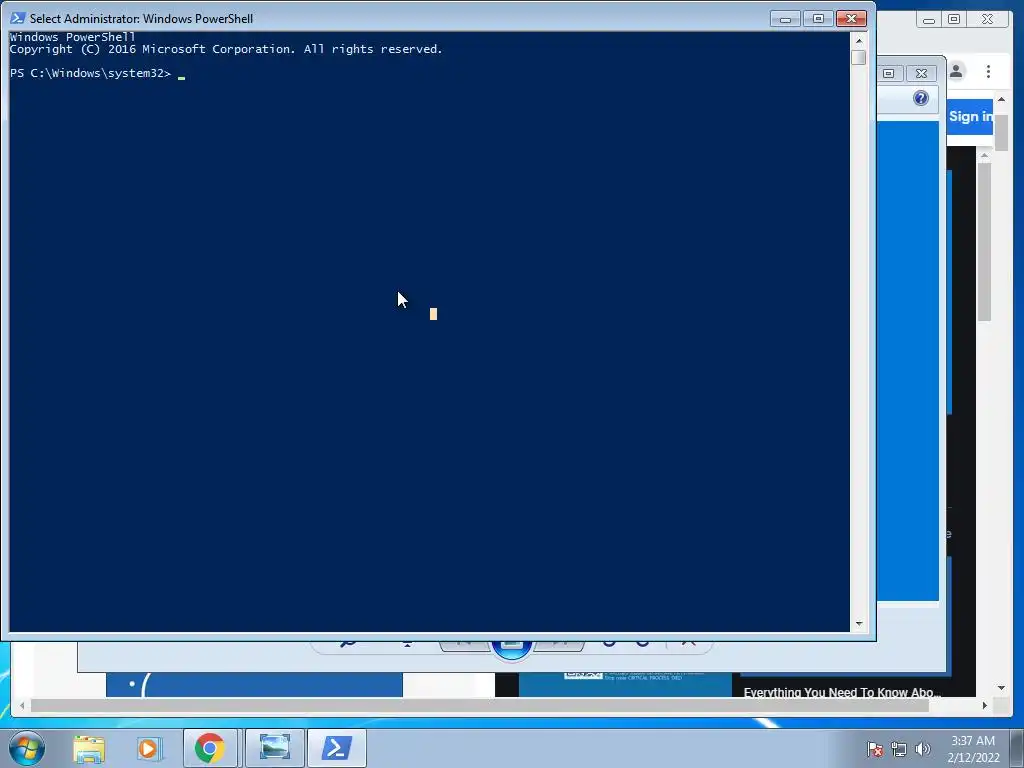
Task: Minimize the Chrome window behind PowerShell
Action: click(x=928, y=20)
